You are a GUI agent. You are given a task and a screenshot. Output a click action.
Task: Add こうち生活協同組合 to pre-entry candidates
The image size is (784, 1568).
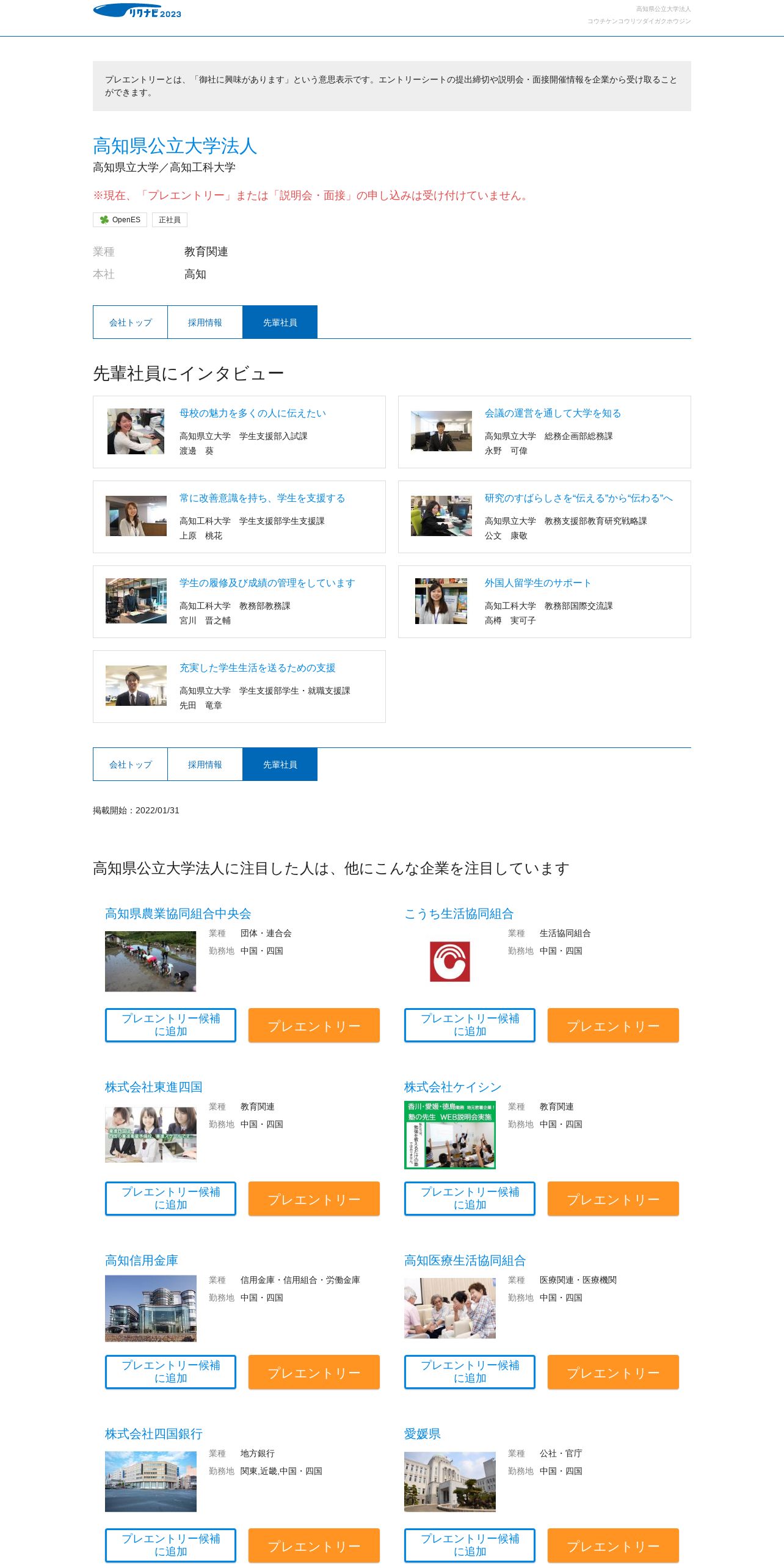click(470, 1025)
